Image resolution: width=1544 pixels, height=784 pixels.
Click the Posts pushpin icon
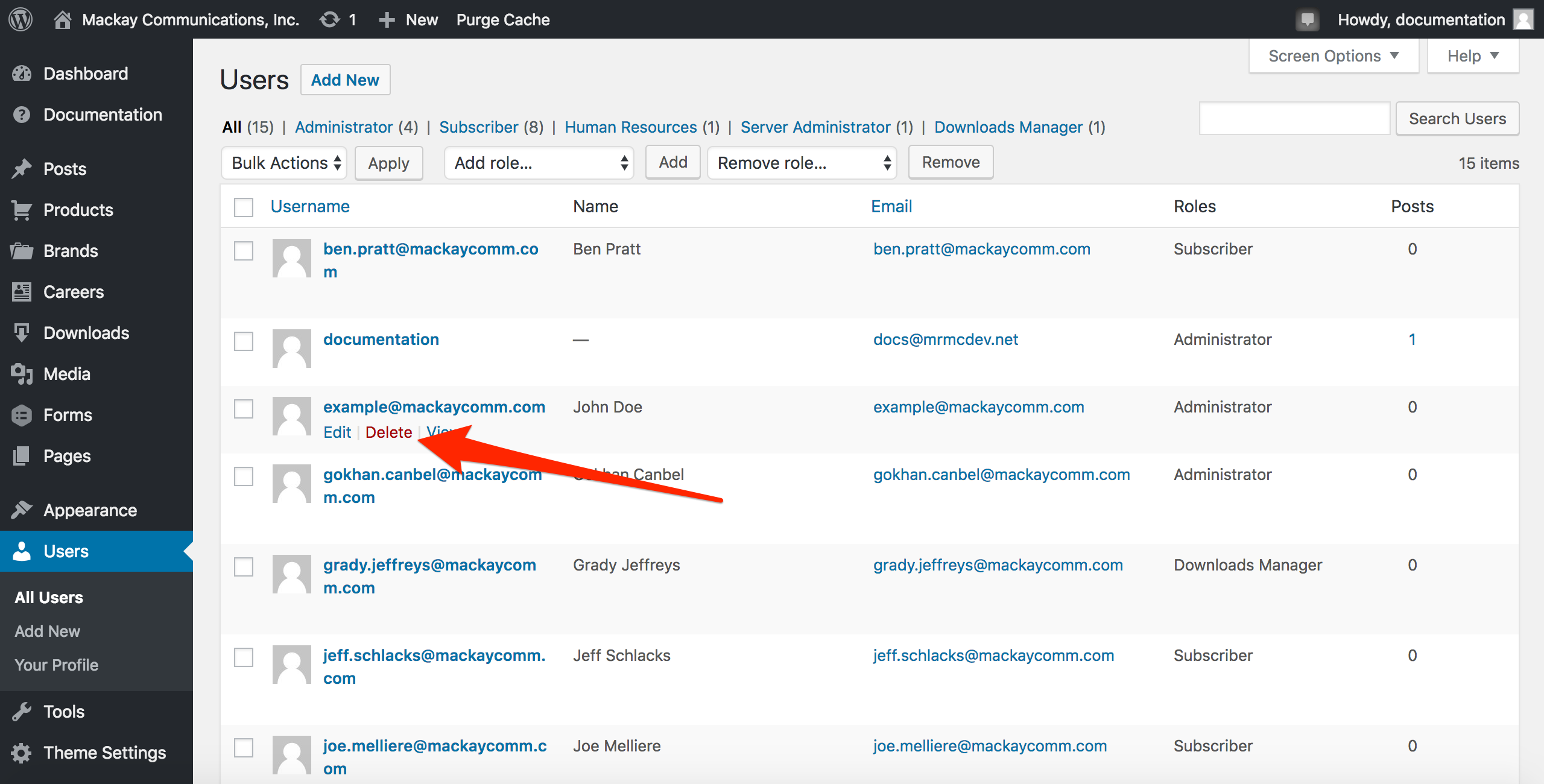pos(22,169)
